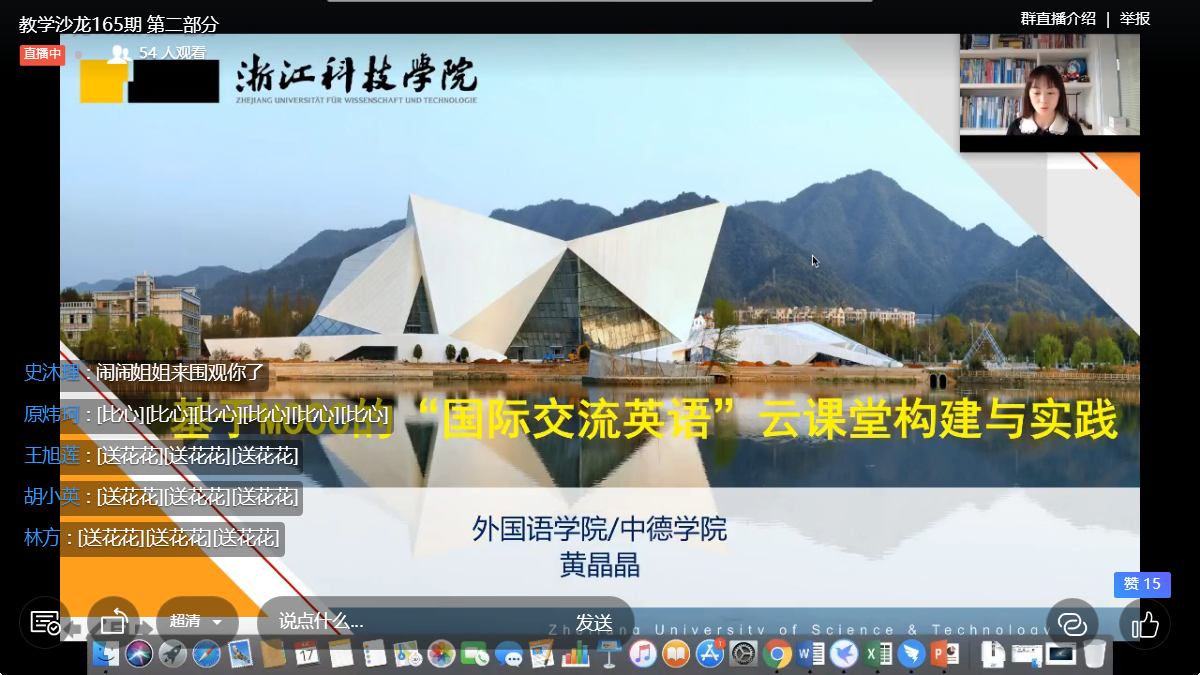Click the 54 人观看 viewer count icon
1200x675 pixels.
pyautogui.click(x=119, y=53)
